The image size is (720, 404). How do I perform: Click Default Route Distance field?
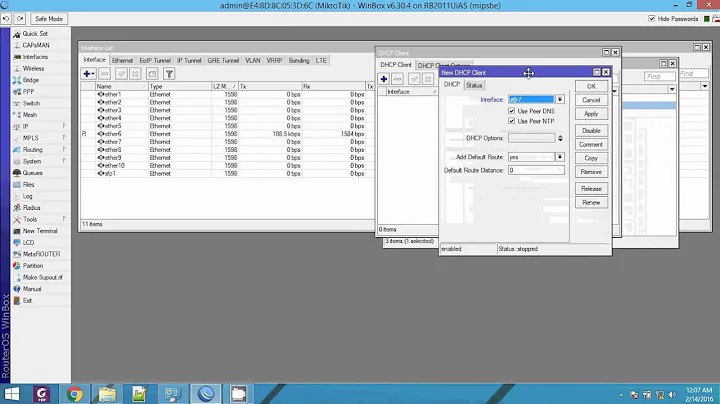tap(536, 170)
